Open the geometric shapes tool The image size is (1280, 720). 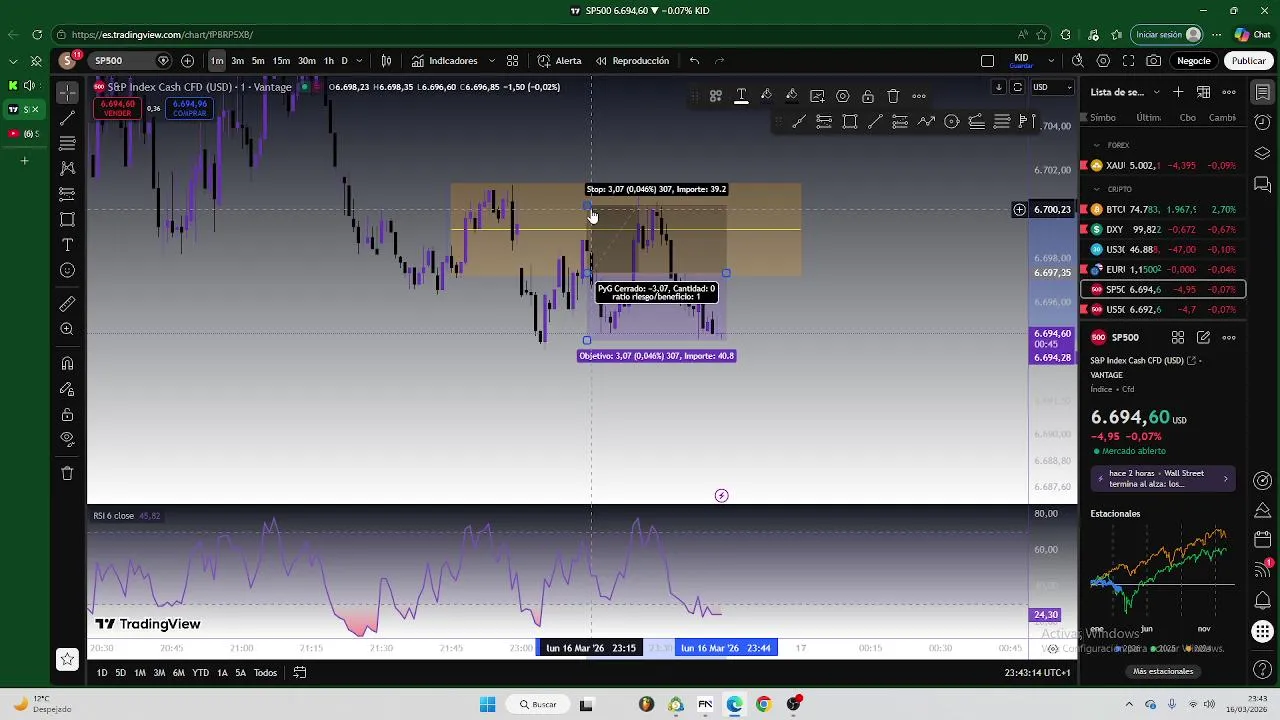pyautogui.click(x=67, y=219)
